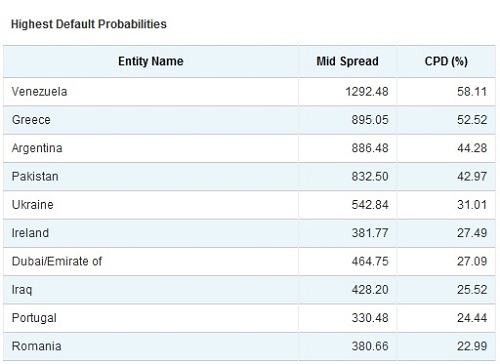This screenshot has height=364, width=500.
Task: Choose the Ukraine entity name
Action: click(x=32, y=205)
